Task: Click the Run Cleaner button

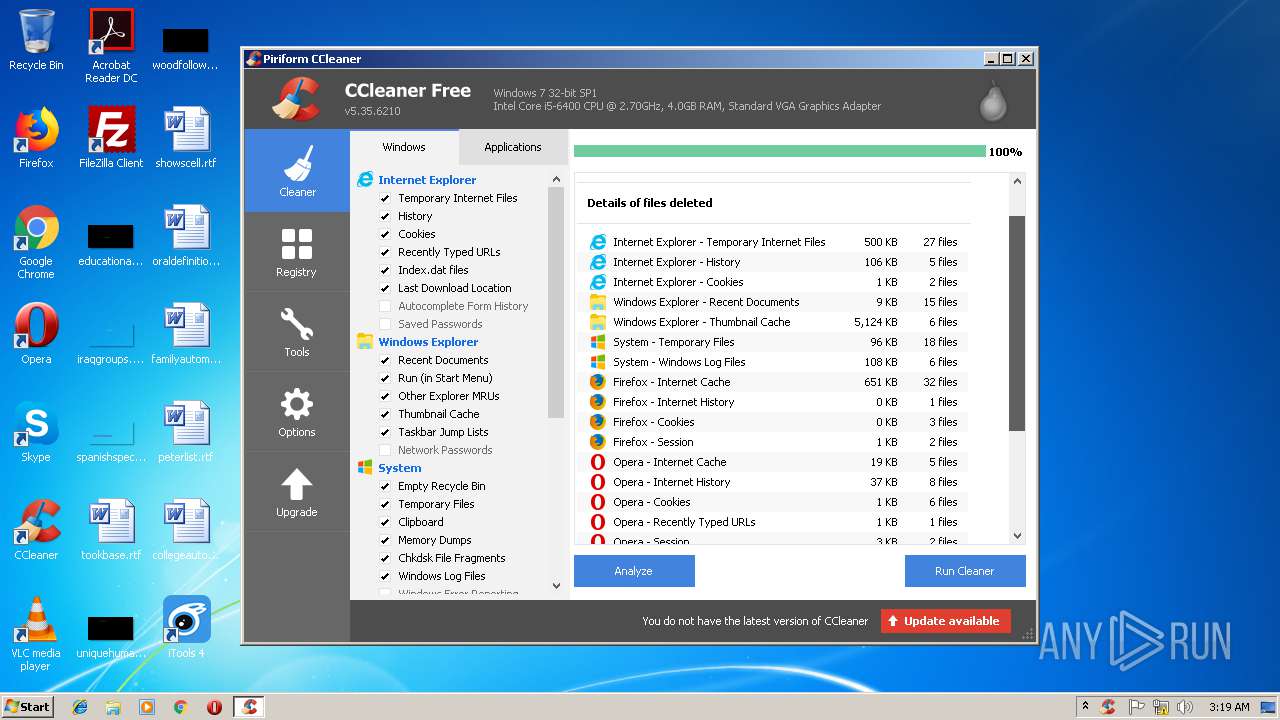Action: [x=965, y=571]
